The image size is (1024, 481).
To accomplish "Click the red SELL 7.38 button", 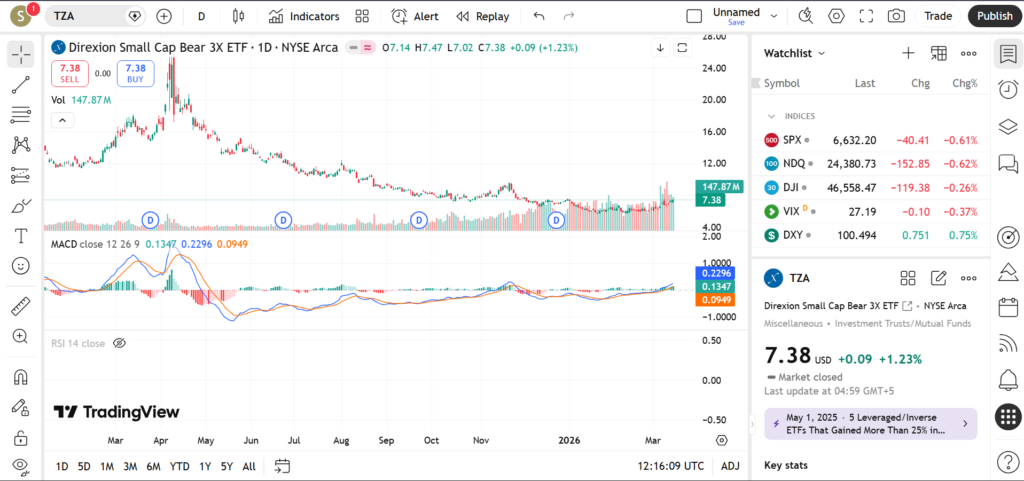I will [70, 72].
